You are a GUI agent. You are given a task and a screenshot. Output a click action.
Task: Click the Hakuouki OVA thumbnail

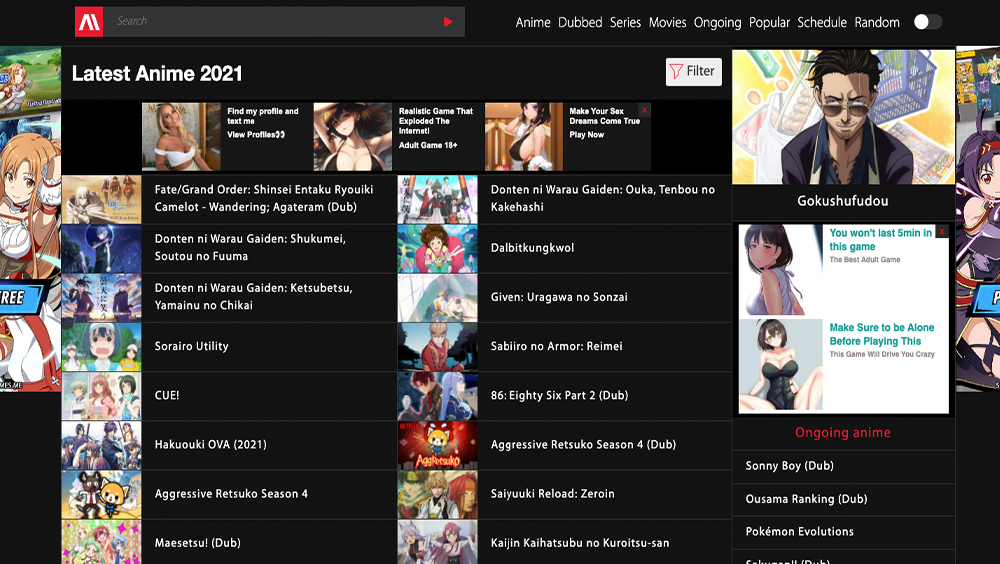101,445
